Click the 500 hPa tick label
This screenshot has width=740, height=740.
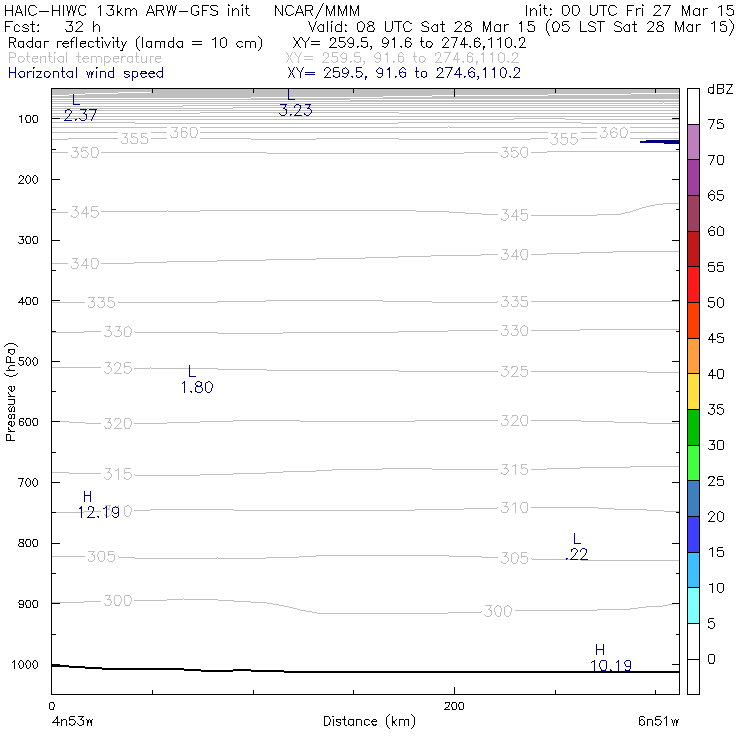pyautogui.click(x=28, y=362)
